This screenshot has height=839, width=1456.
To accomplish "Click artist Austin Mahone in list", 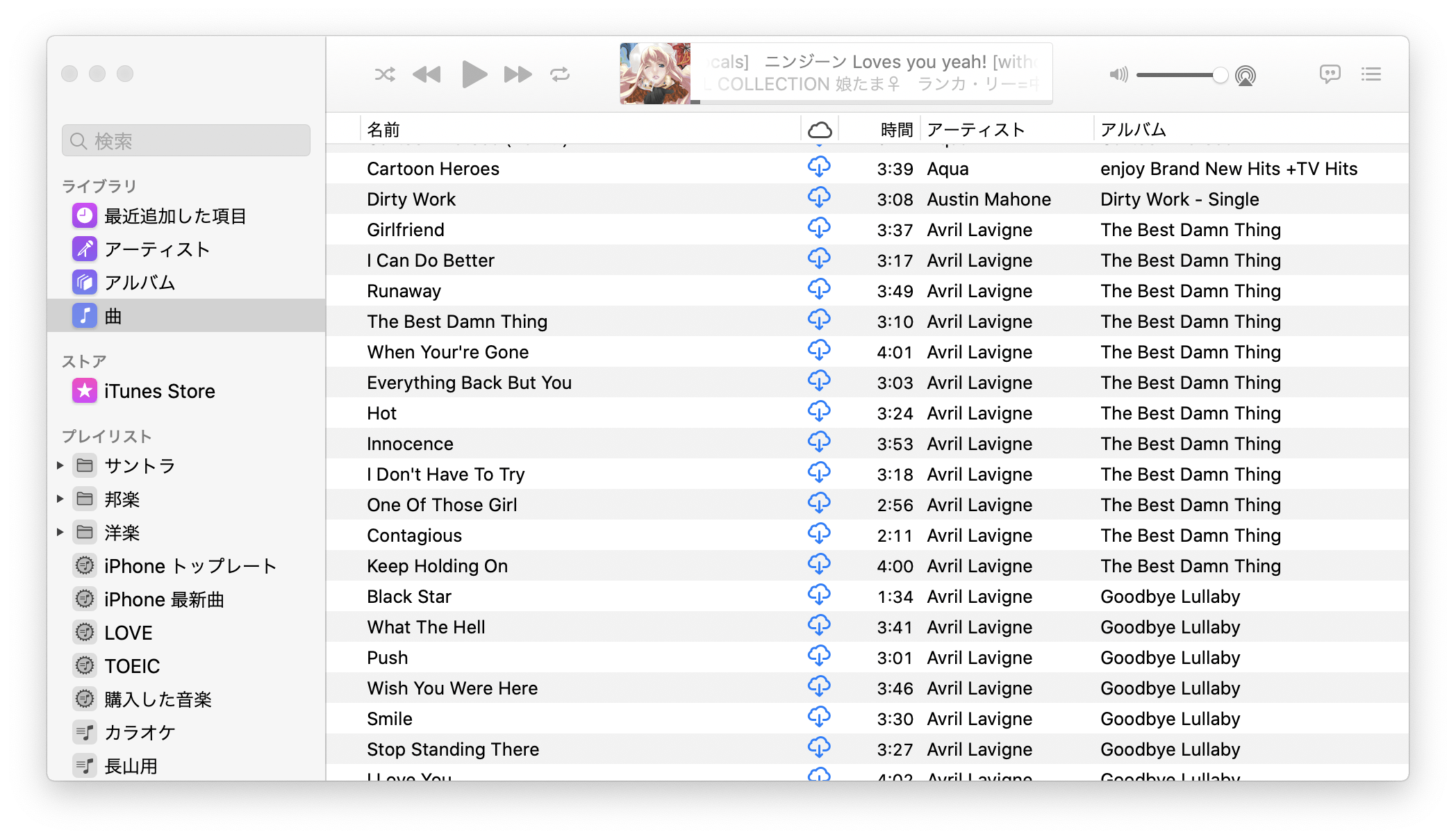I will pos(988,199).
